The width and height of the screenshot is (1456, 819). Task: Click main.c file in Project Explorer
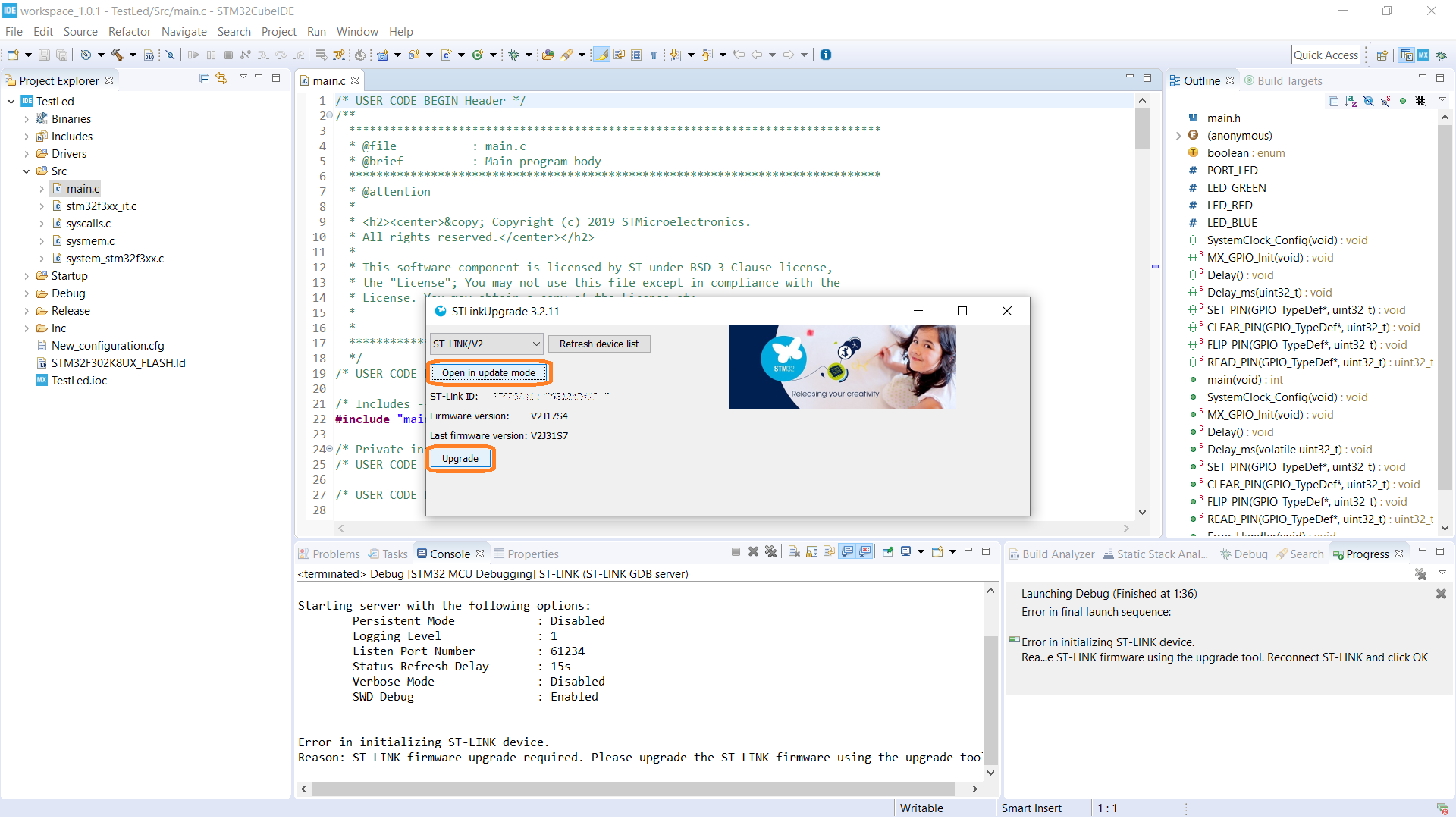[x=82, y=188]
